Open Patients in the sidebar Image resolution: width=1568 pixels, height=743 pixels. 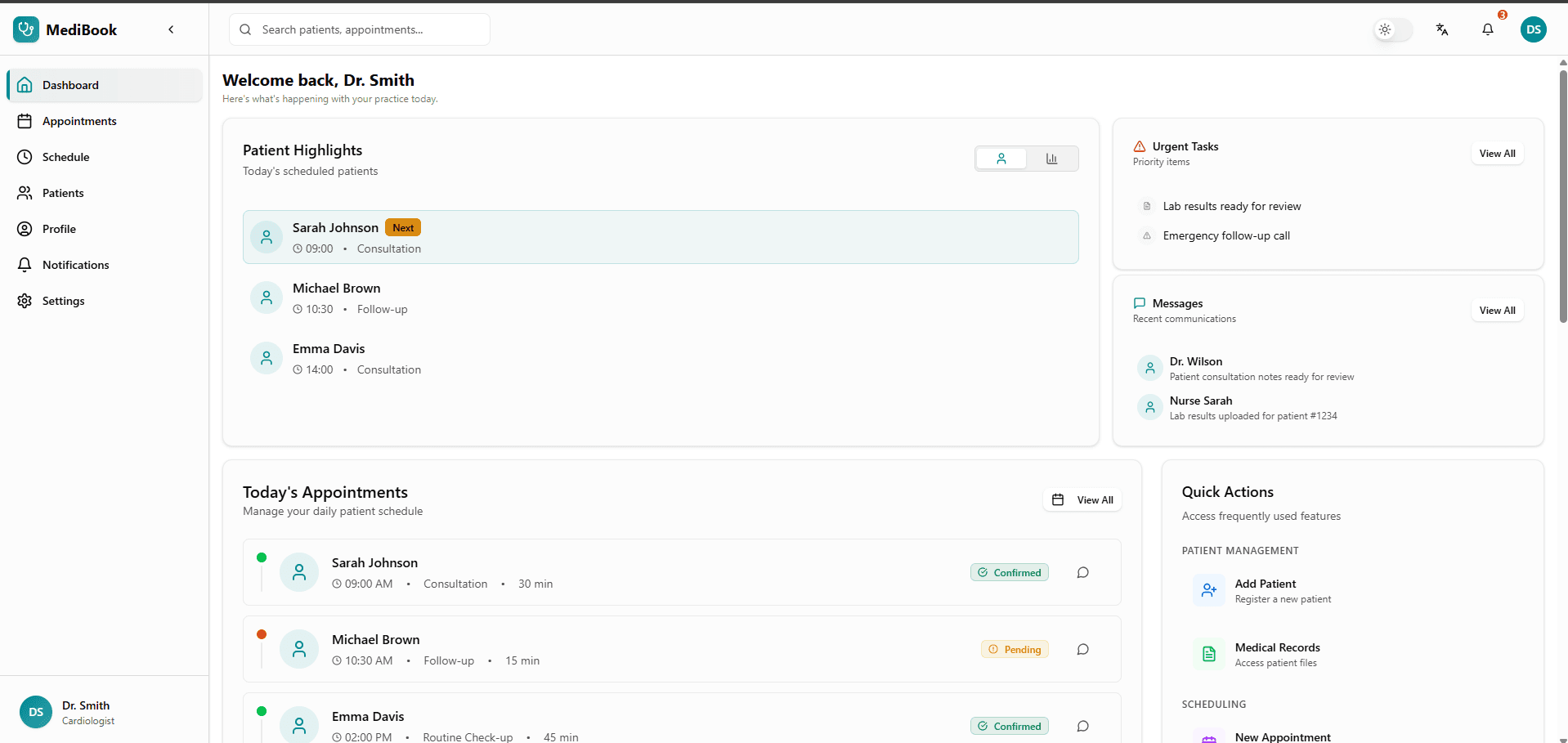coord(105,193)
